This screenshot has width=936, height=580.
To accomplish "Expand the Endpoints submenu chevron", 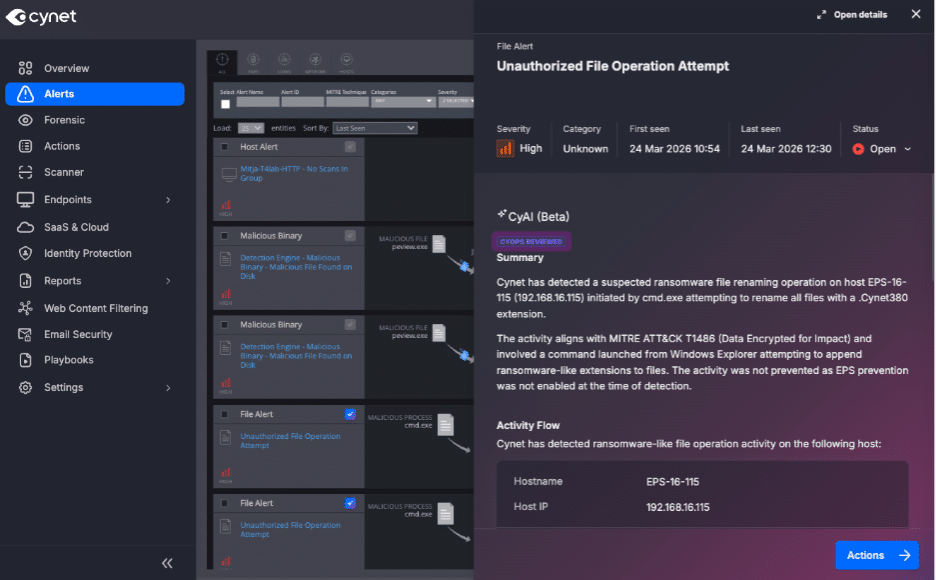I will (x=168, y=200).
